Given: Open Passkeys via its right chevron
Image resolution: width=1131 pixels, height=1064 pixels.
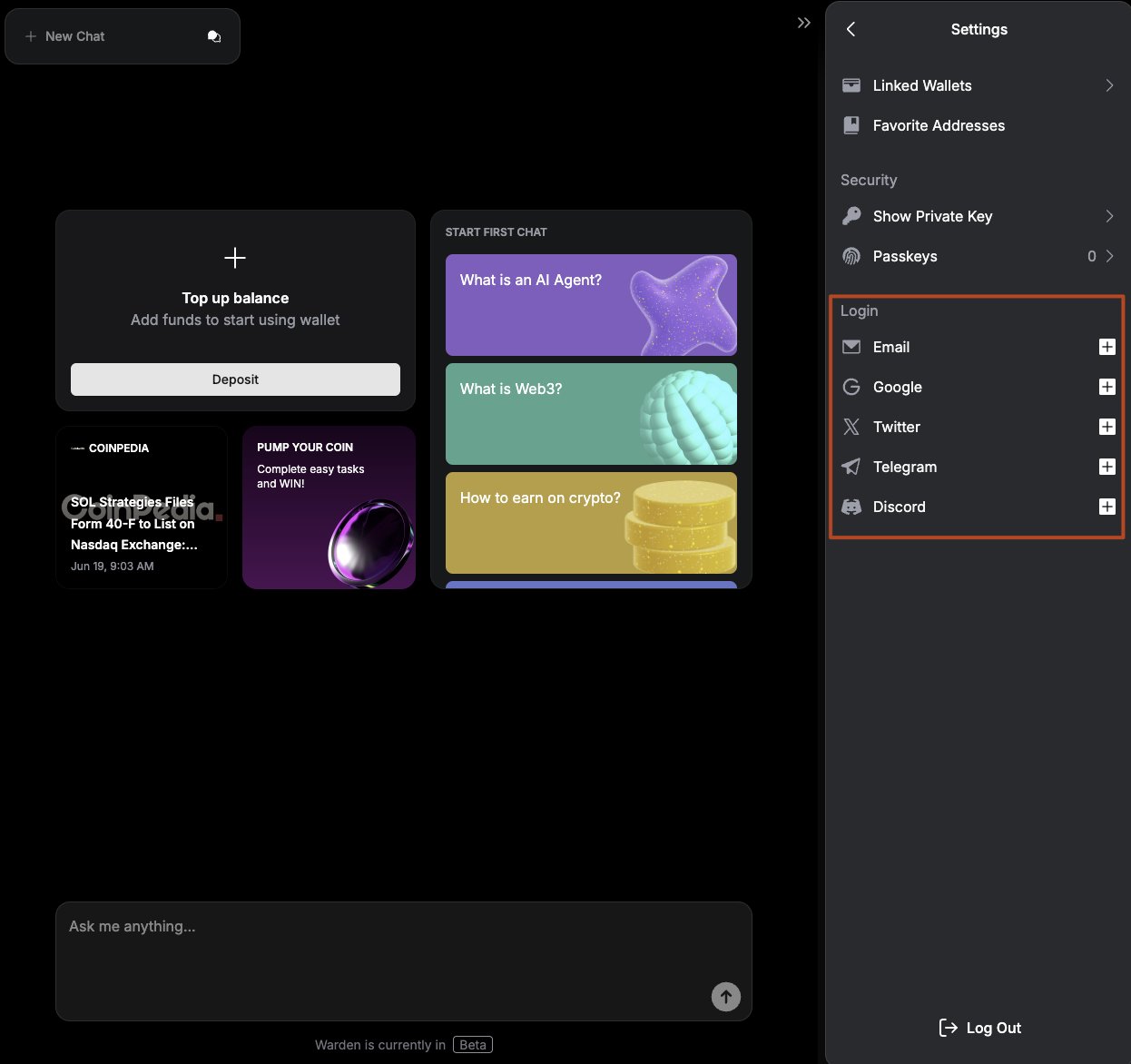Looking at the screenshot, I should (1109, 256).
